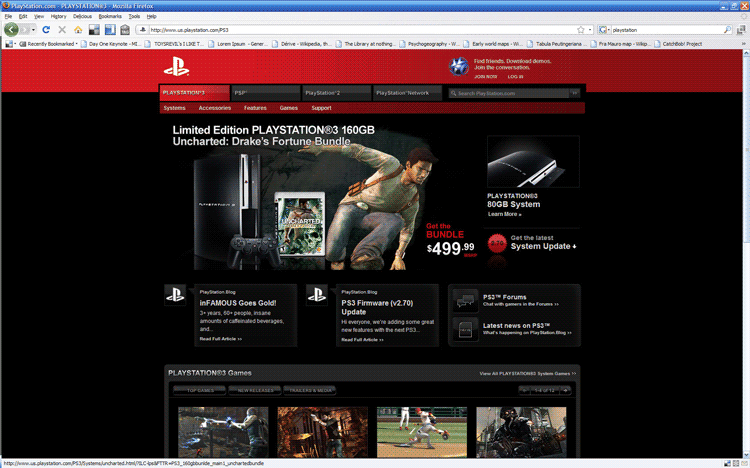750x468 pixels.
Task: Click the grey mailbox toolbar icon
Action: 125,30
